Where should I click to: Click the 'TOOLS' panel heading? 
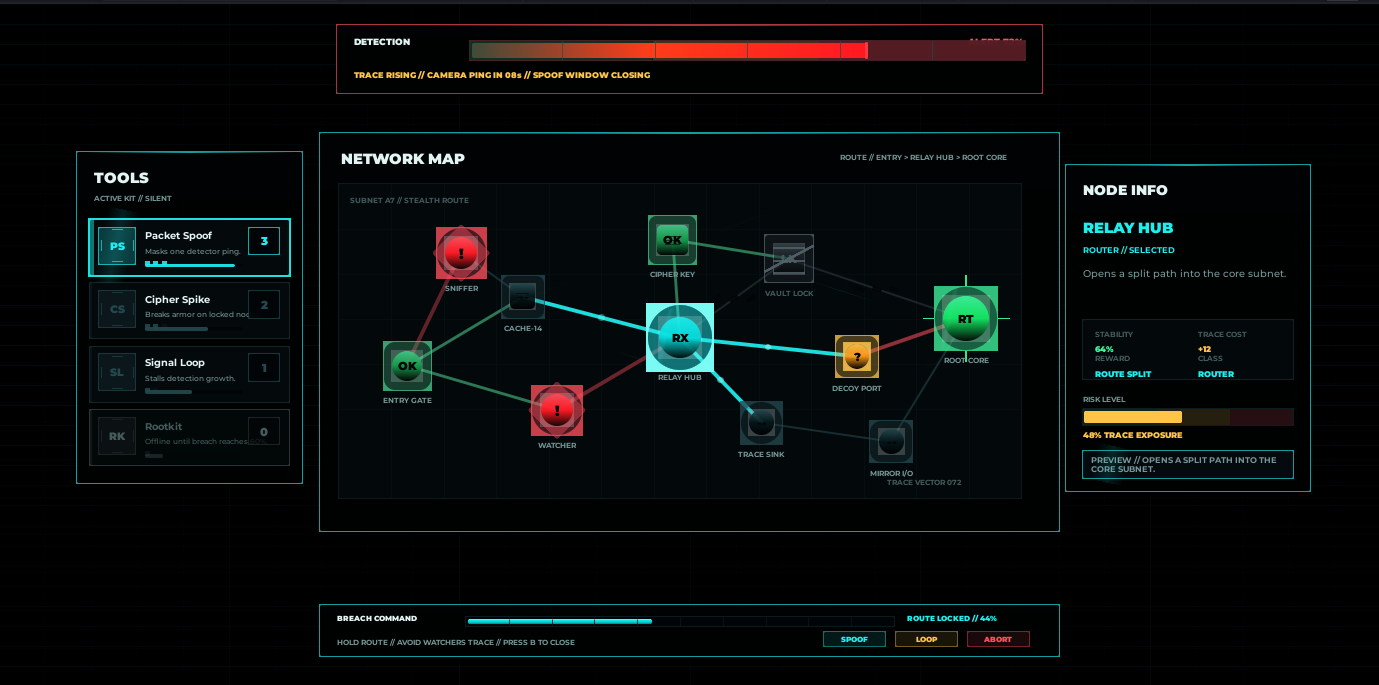point(121,178)
